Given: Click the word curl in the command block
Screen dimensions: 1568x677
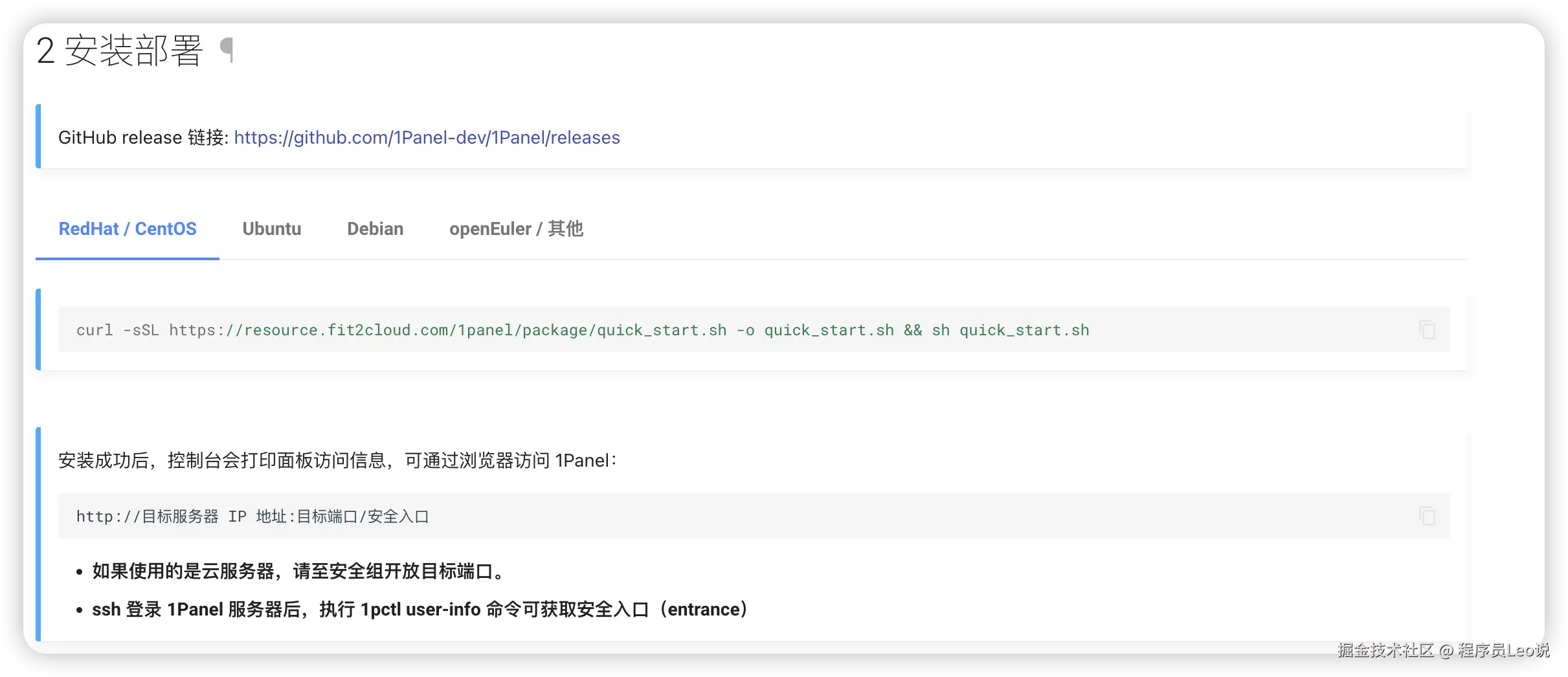Looking at the screenshot, I should click(95, 330).
